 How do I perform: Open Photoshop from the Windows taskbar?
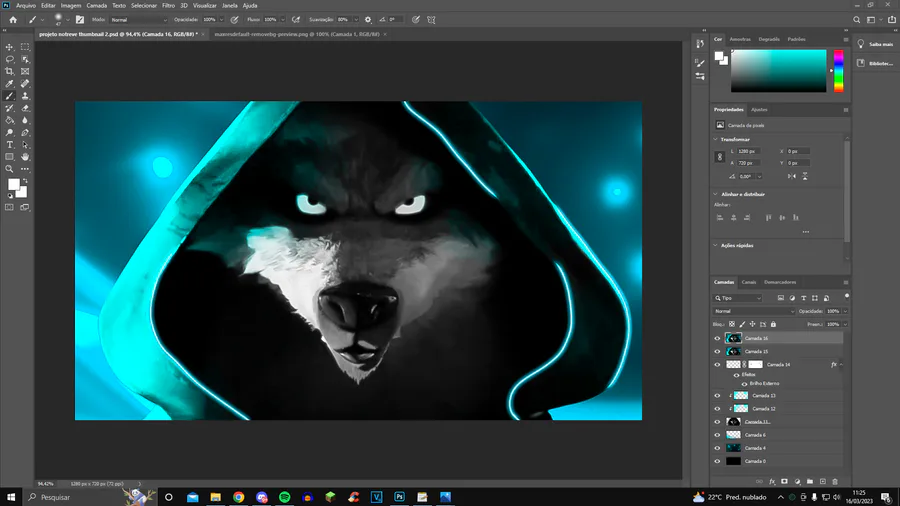point(399,497)
